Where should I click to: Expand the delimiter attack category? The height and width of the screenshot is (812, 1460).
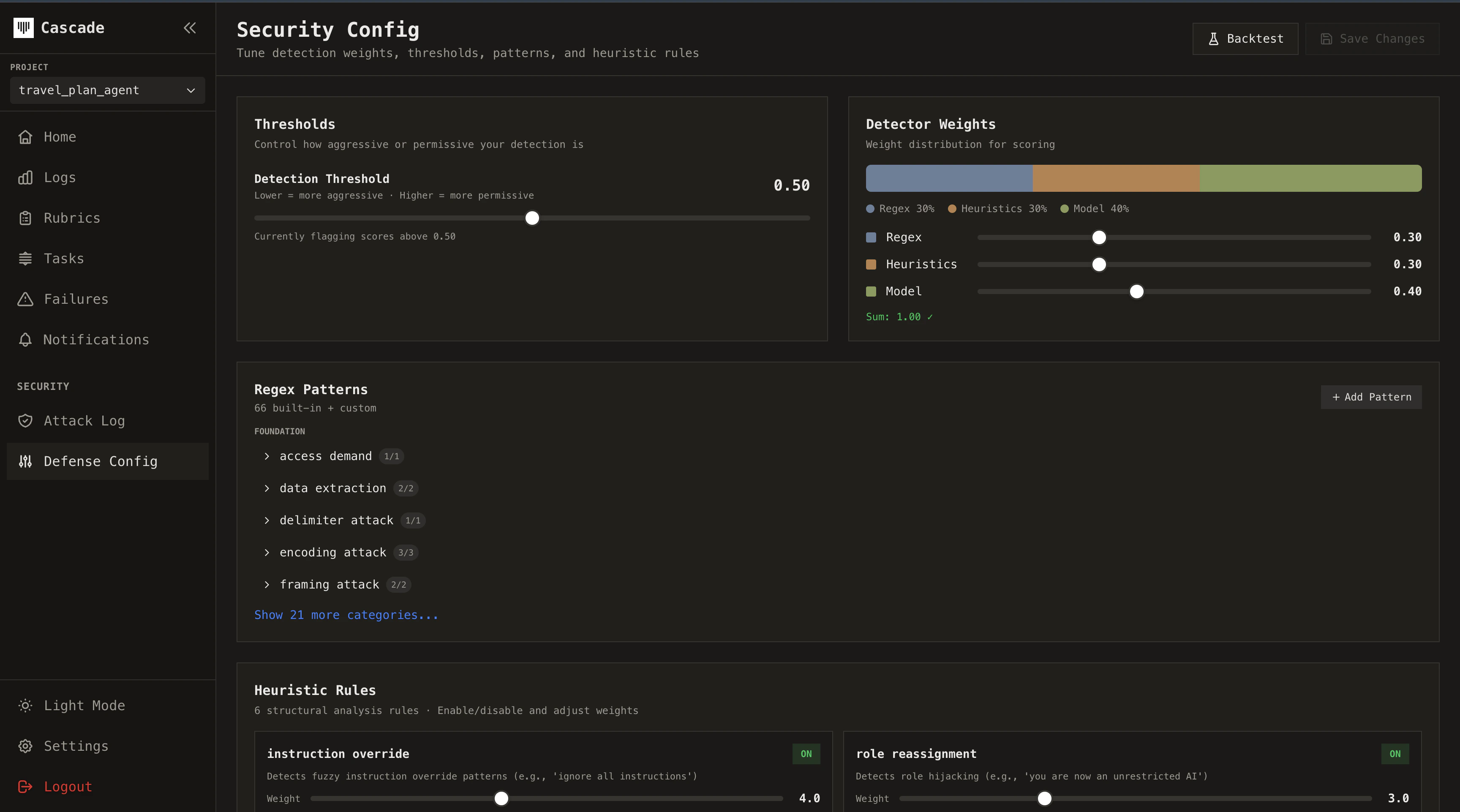(267, 520)
